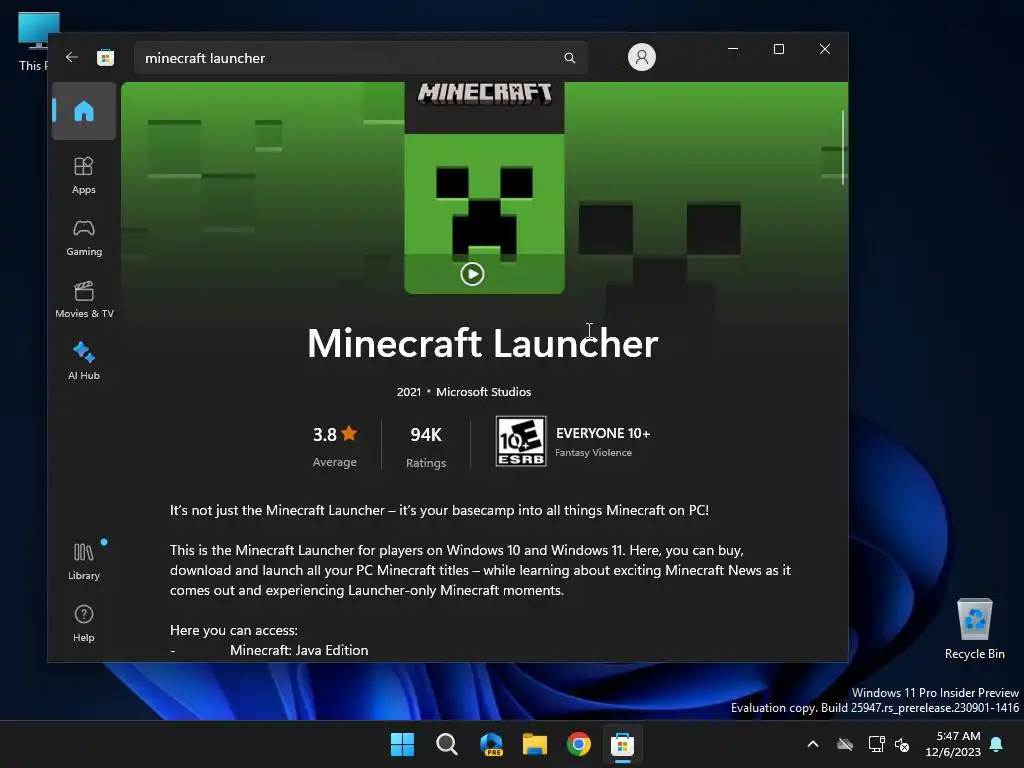The height and width of the screenshot is (768, 1024).
Task: Click the search magnifier icon in the Store search box
Action: click(569, 58)
